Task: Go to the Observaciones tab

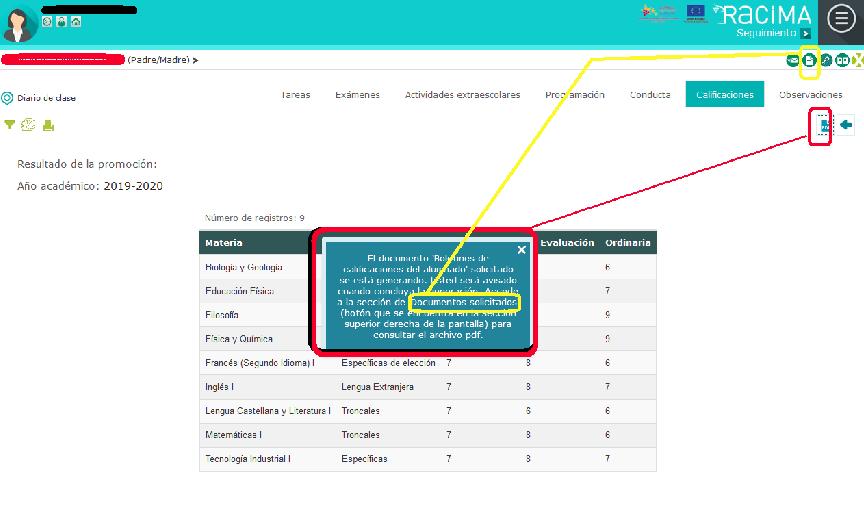Action: coord(810,95)
